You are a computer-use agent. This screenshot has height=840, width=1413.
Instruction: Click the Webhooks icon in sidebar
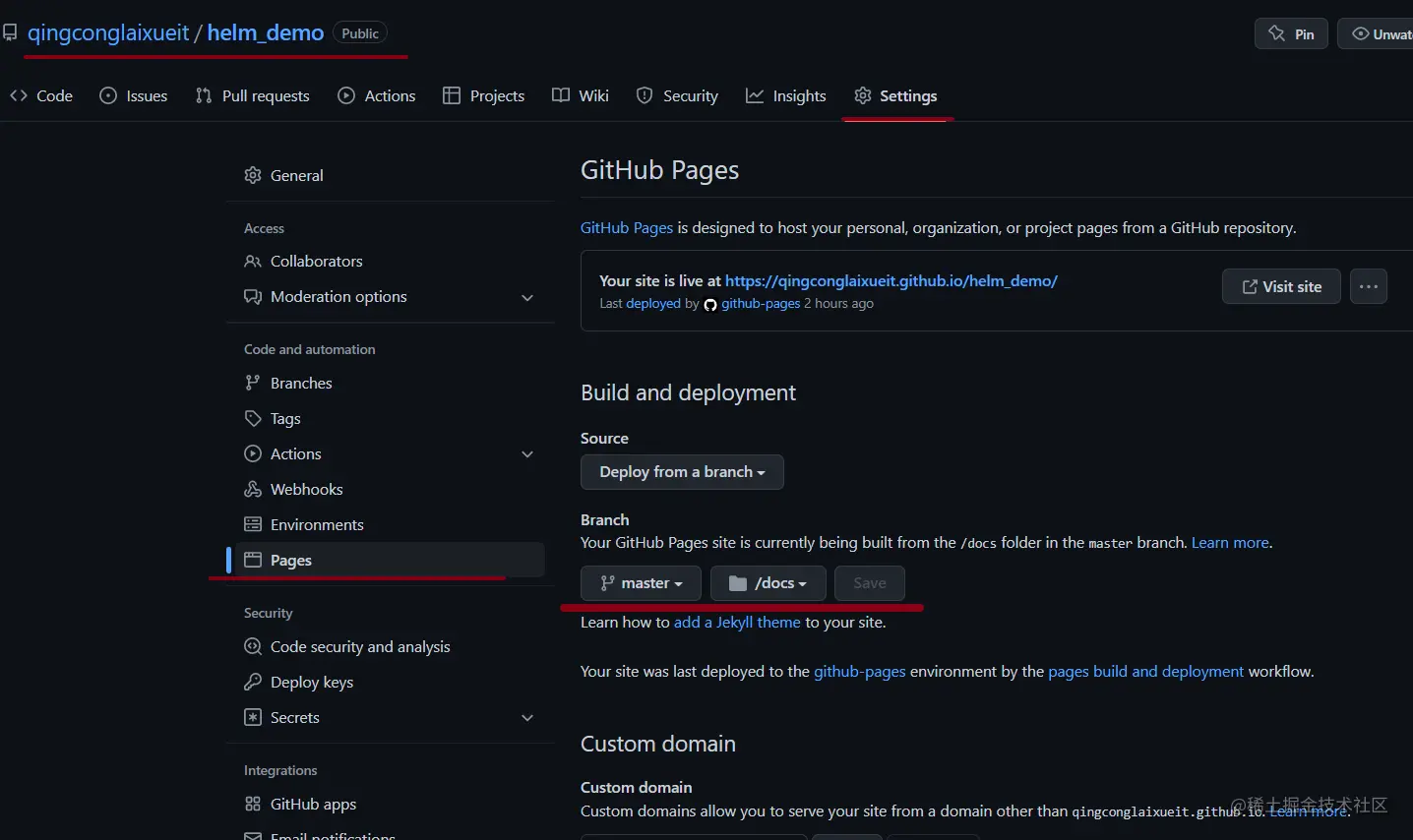point(253,489)
